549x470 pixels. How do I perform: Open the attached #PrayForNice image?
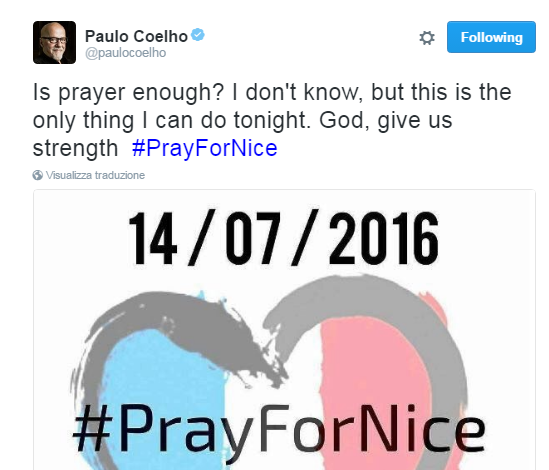pos(284,330)
